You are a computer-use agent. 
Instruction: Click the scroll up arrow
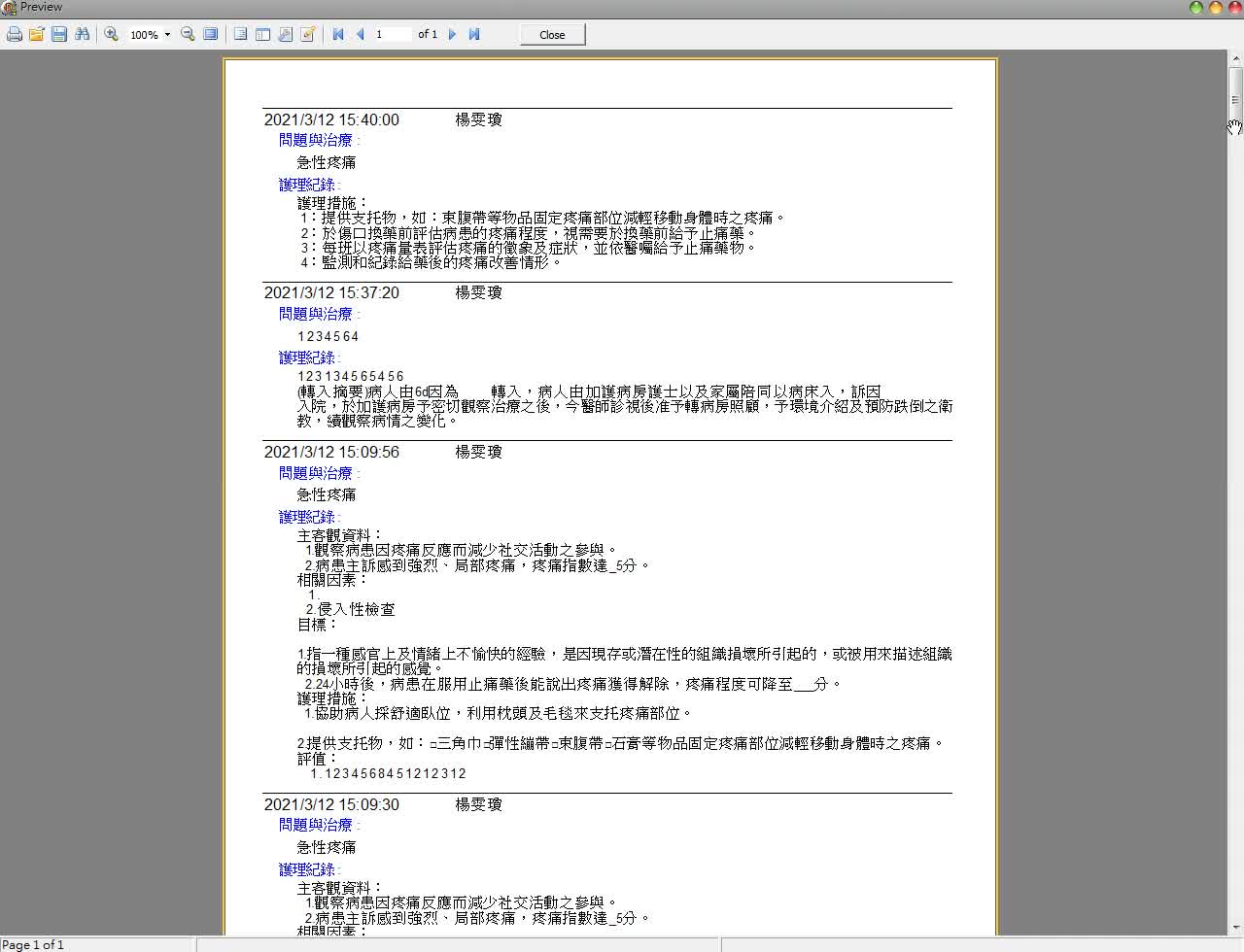pos(1235,58)
